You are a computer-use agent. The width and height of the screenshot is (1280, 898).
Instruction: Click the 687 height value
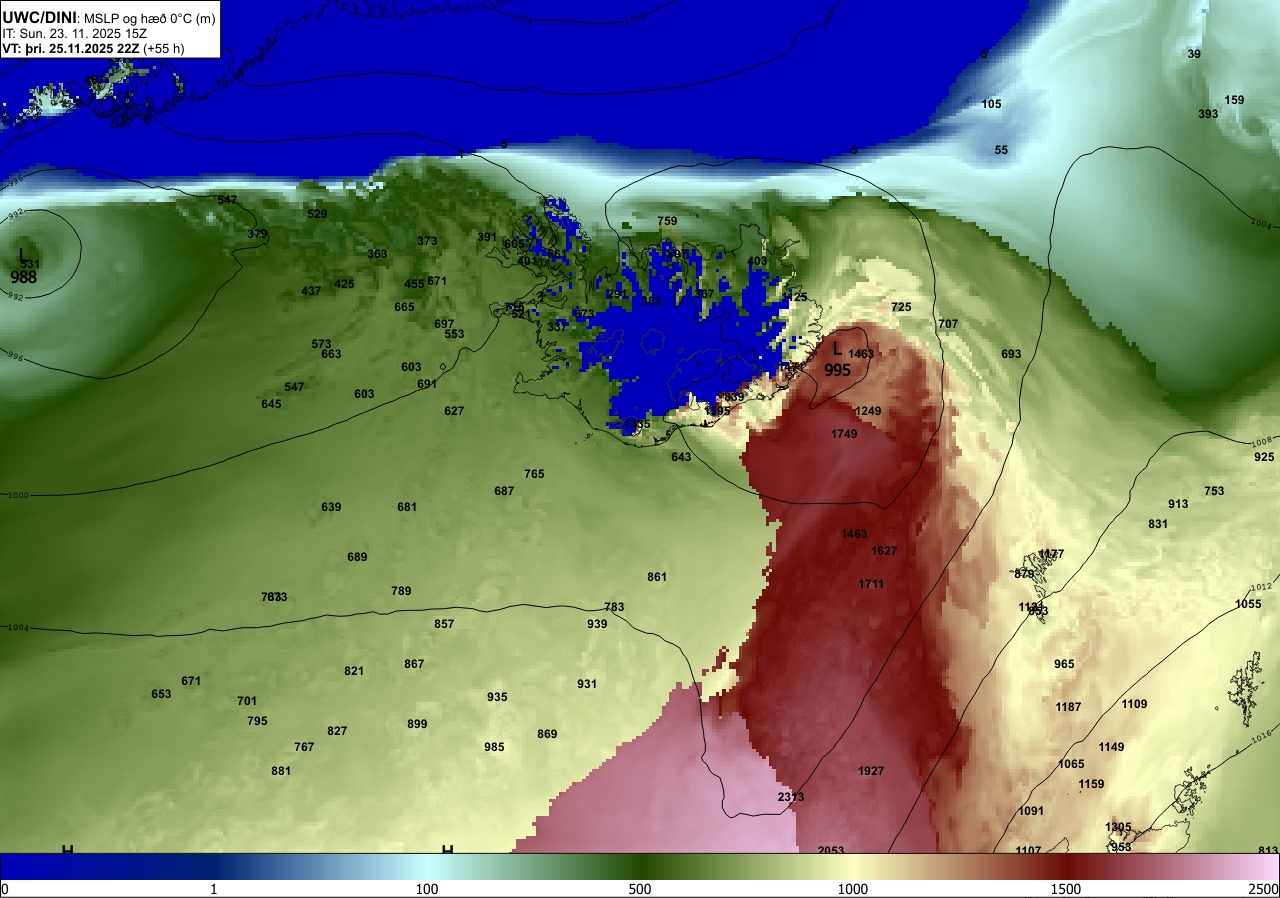pos(504,491)
